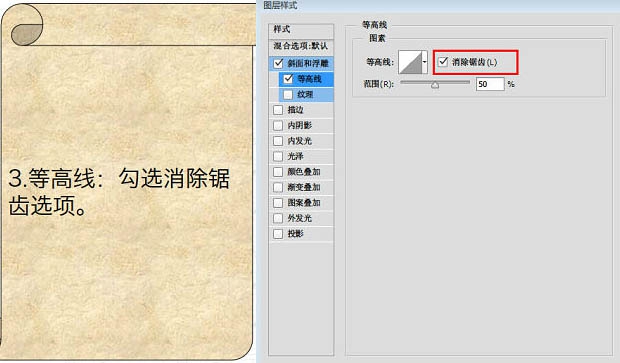Select the 颜色叠加 style label

pyautogui.click(x=304, y=172)
